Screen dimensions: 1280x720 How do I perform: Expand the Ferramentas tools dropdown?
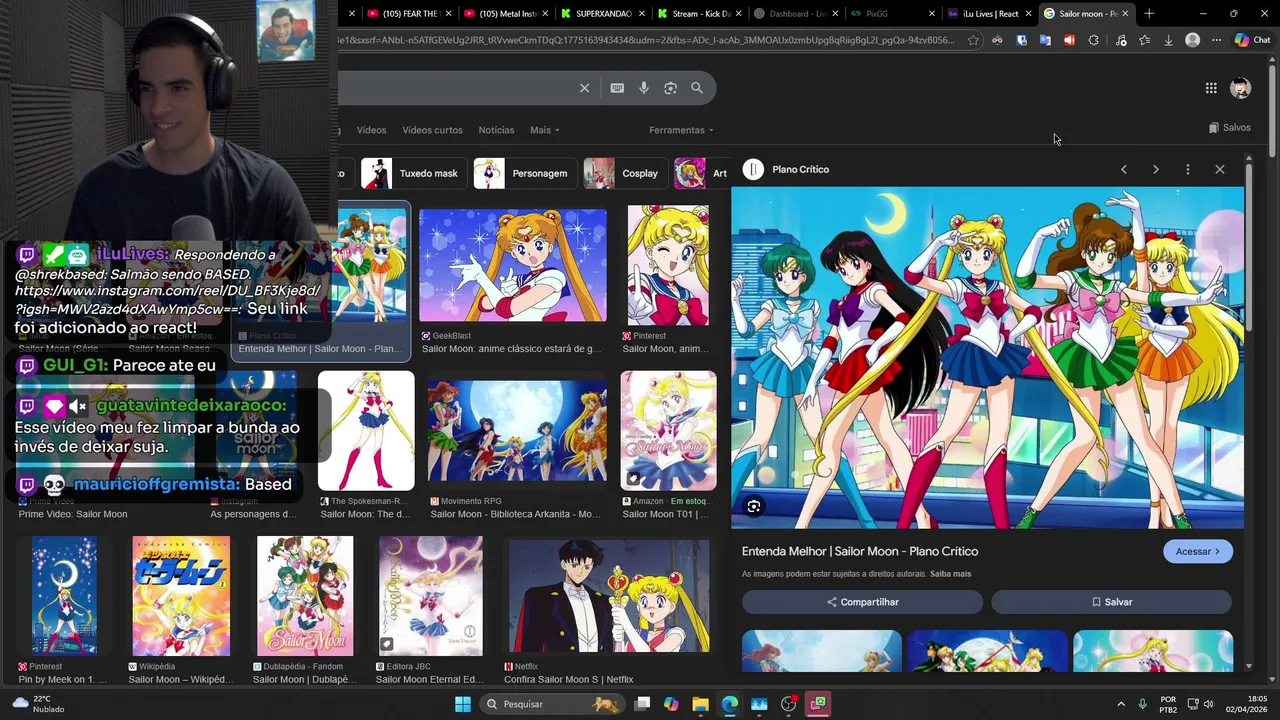pyautogui.click(x=681, y=130)
